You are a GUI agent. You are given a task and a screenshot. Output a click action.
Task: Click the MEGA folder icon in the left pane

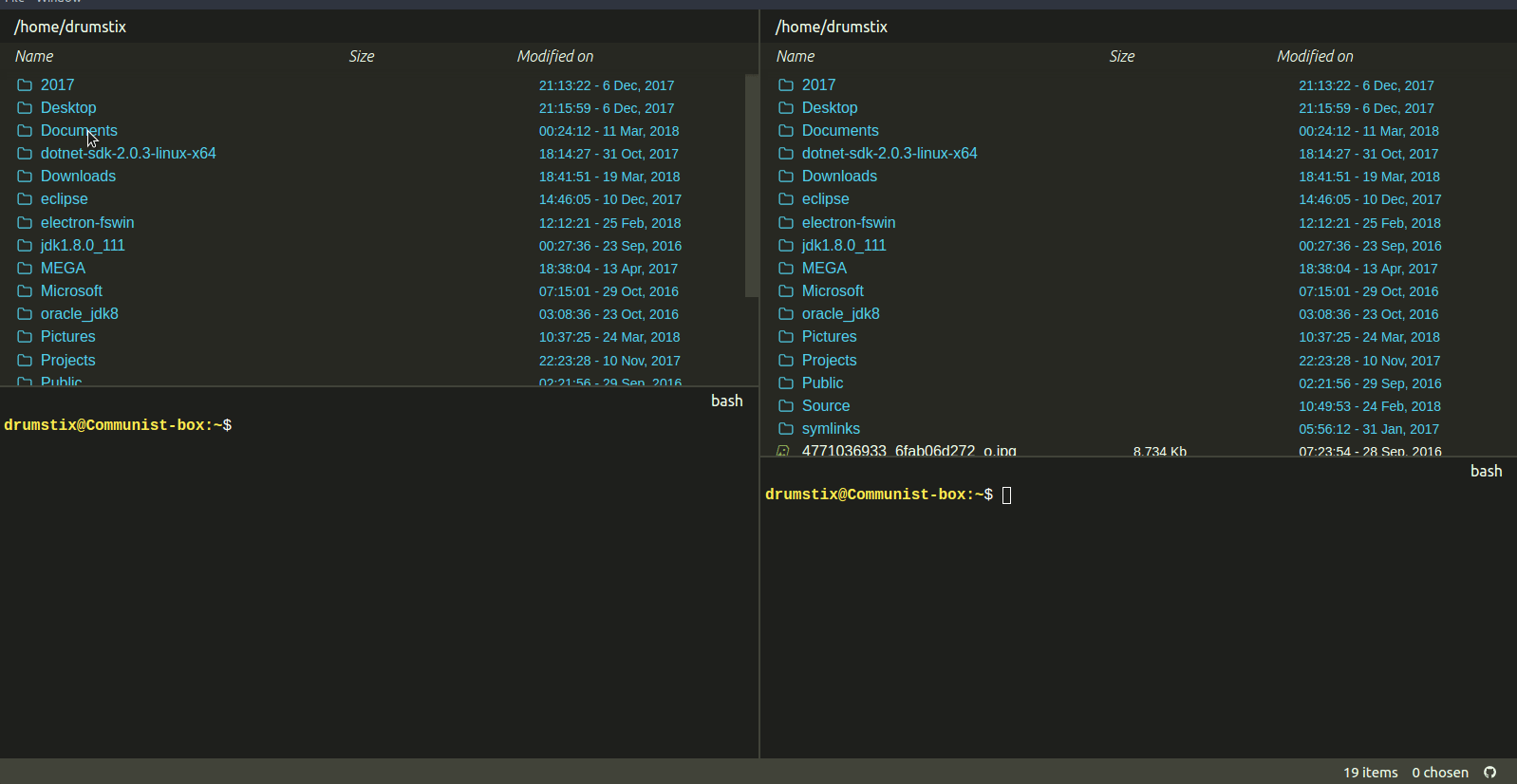25,269
